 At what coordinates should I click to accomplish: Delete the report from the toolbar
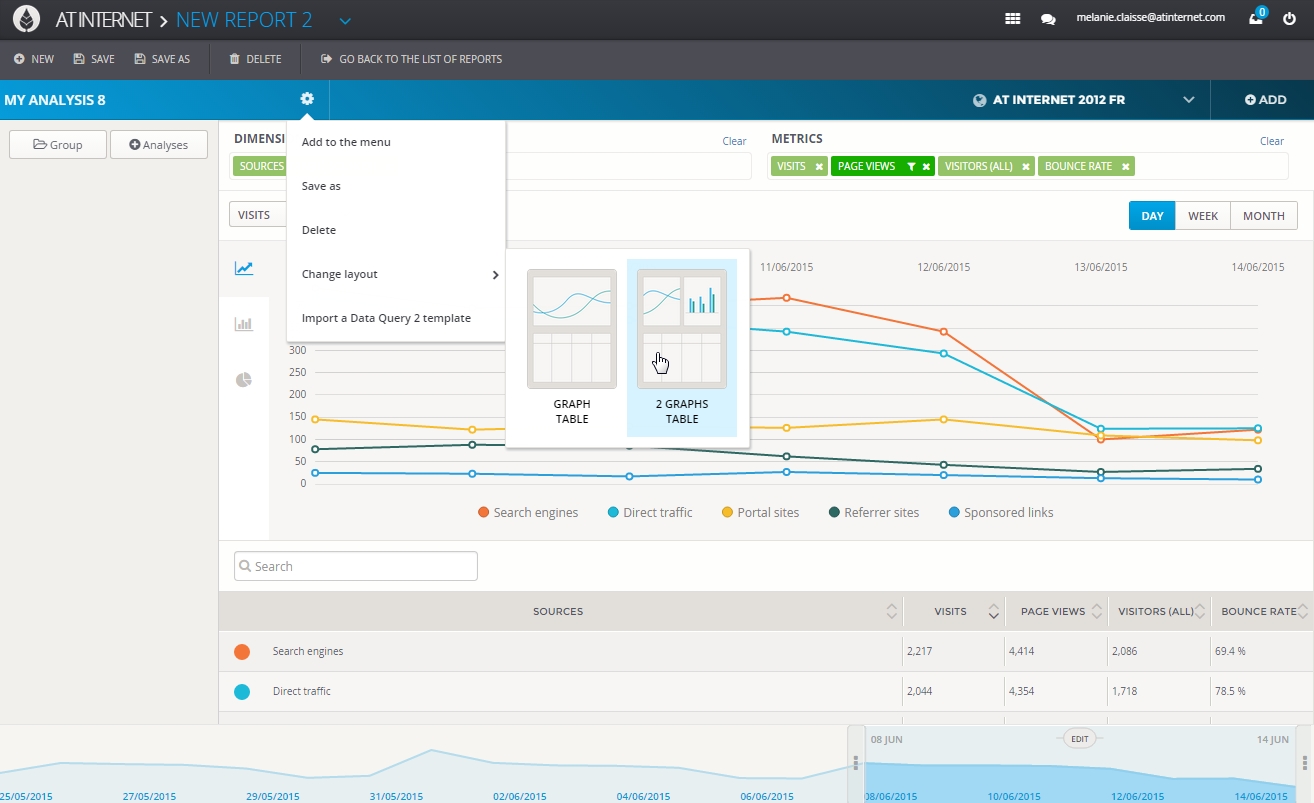coord(256,59)
